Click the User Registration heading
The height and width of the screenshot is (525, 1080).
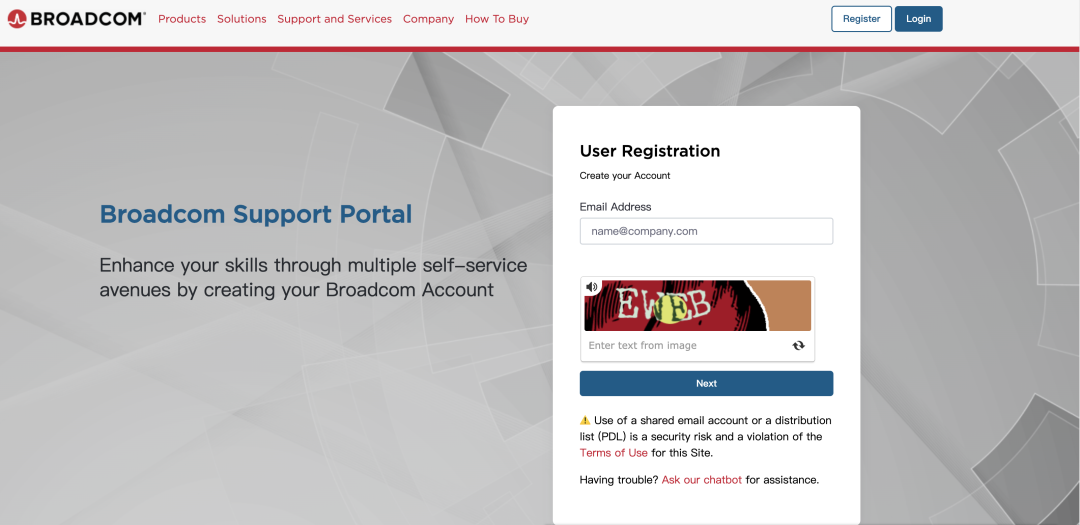pos(650,151)
